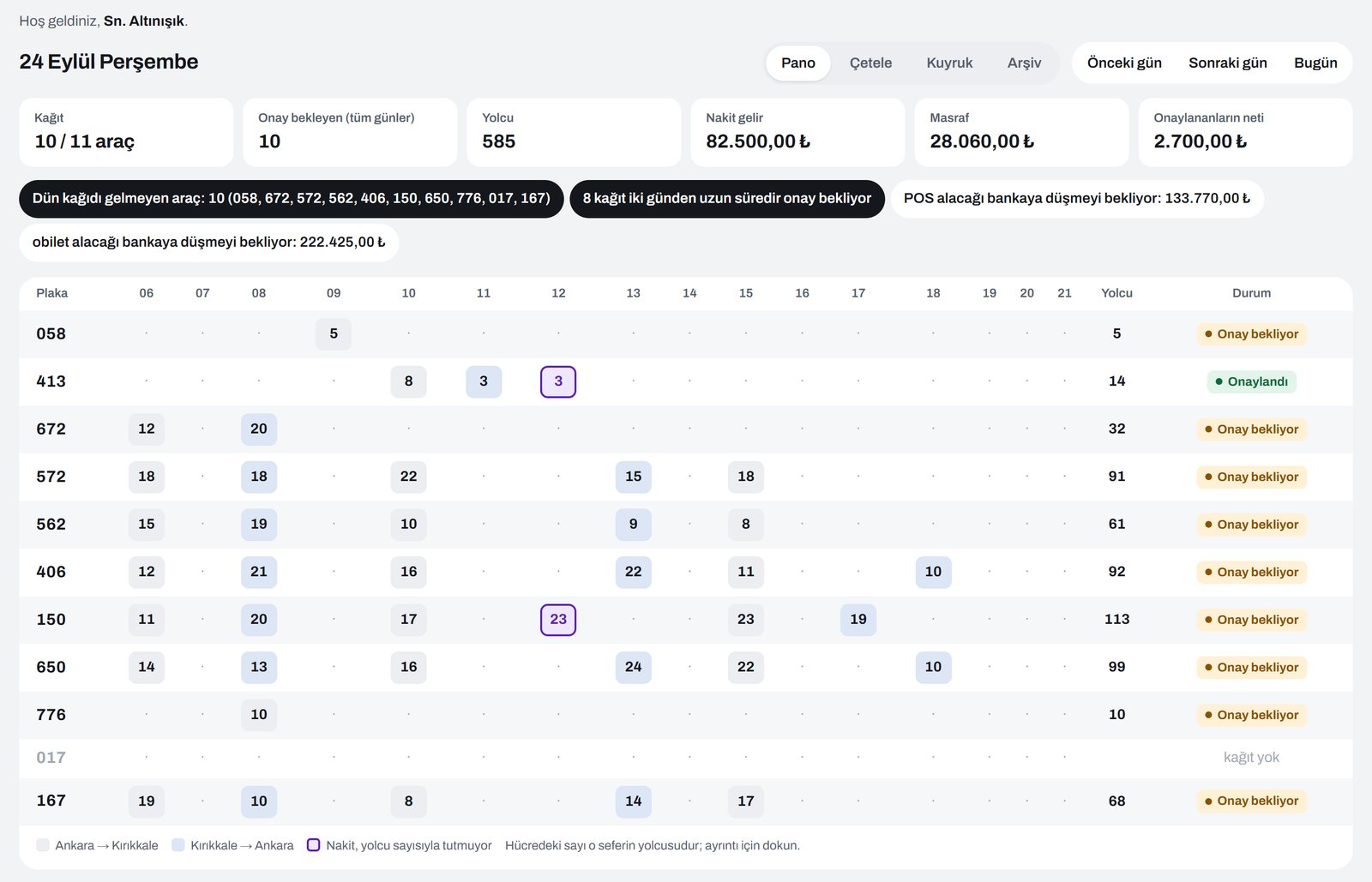
Task: Select 'Onay bekliyor' badge for plate 167
Action: (1251, 801)
